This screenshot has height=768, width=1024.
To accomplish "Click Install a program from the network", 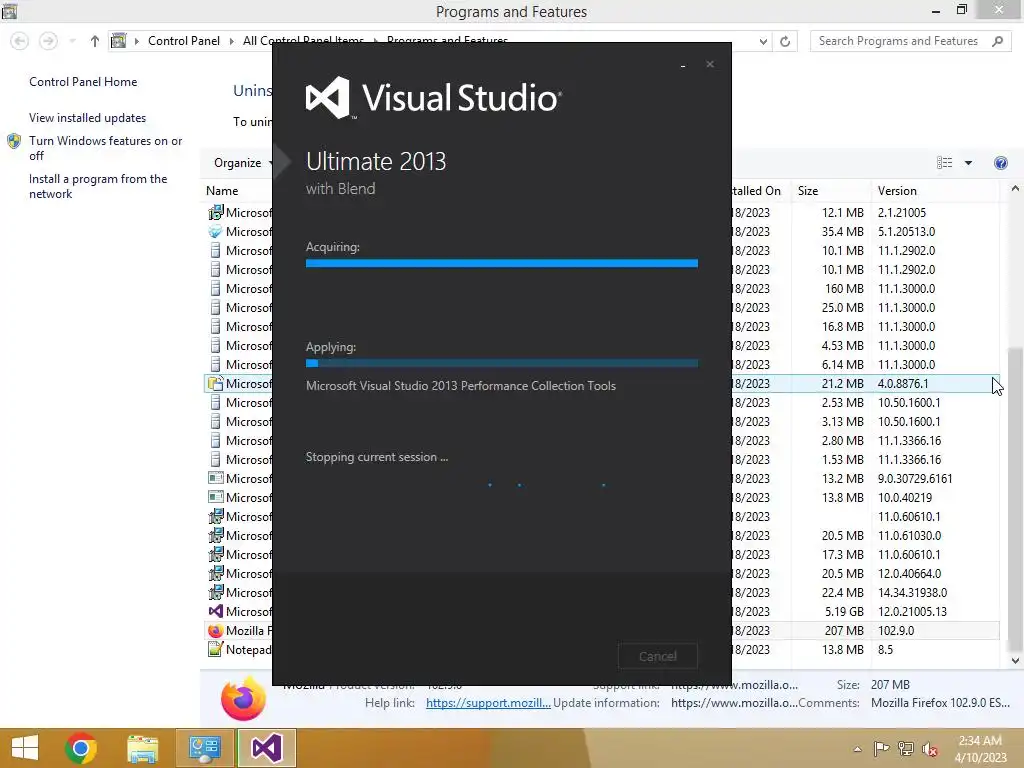I will pyautogui.click(x=98, y=186).
